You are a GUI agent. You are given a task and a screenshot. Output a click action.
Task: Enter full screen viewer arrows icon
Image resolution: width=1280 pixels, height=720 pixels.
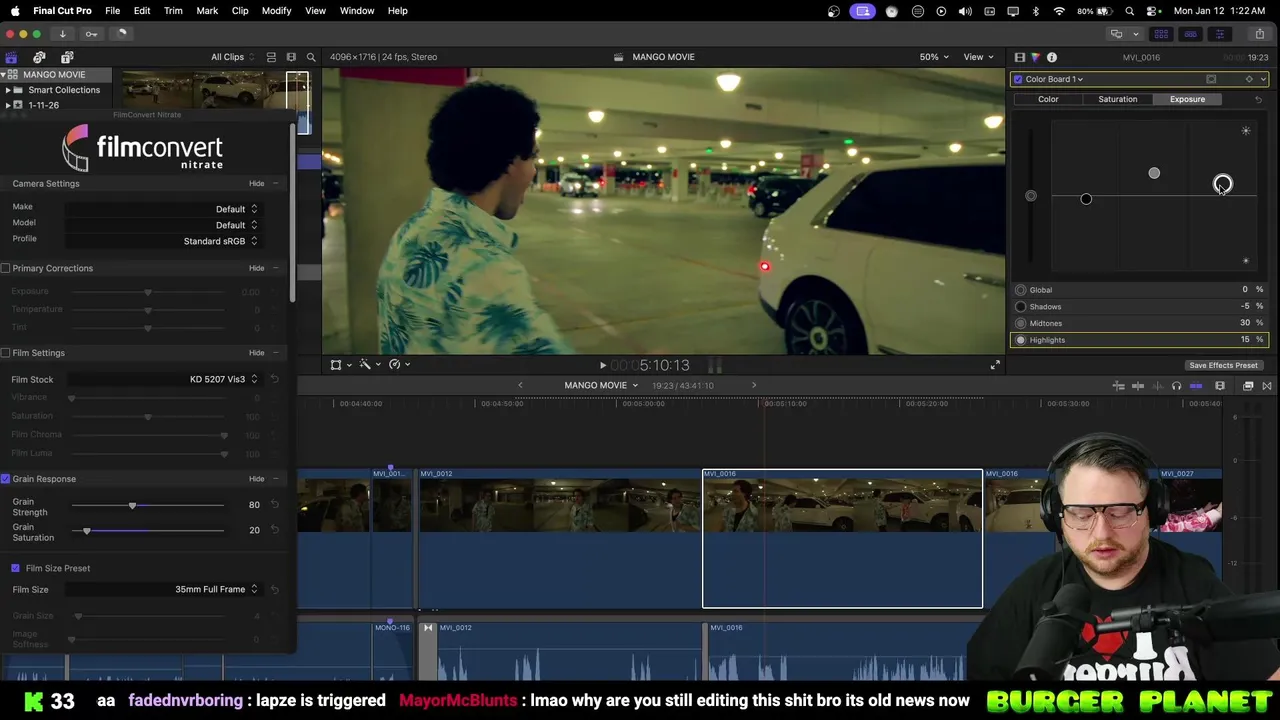click(995, 366)
